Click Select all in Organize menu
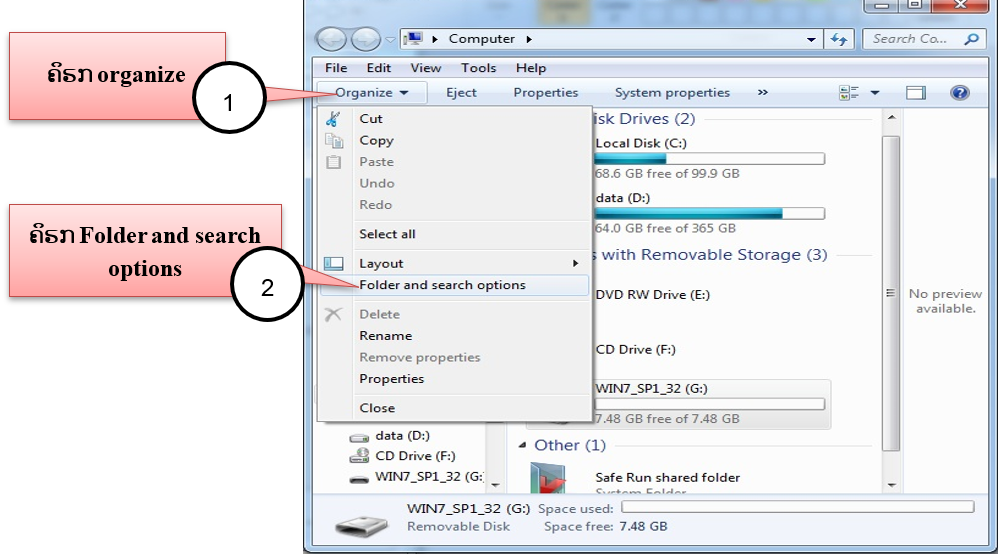Image resolution: width=1008 pixels, height=559 pixels. point(387,234)
